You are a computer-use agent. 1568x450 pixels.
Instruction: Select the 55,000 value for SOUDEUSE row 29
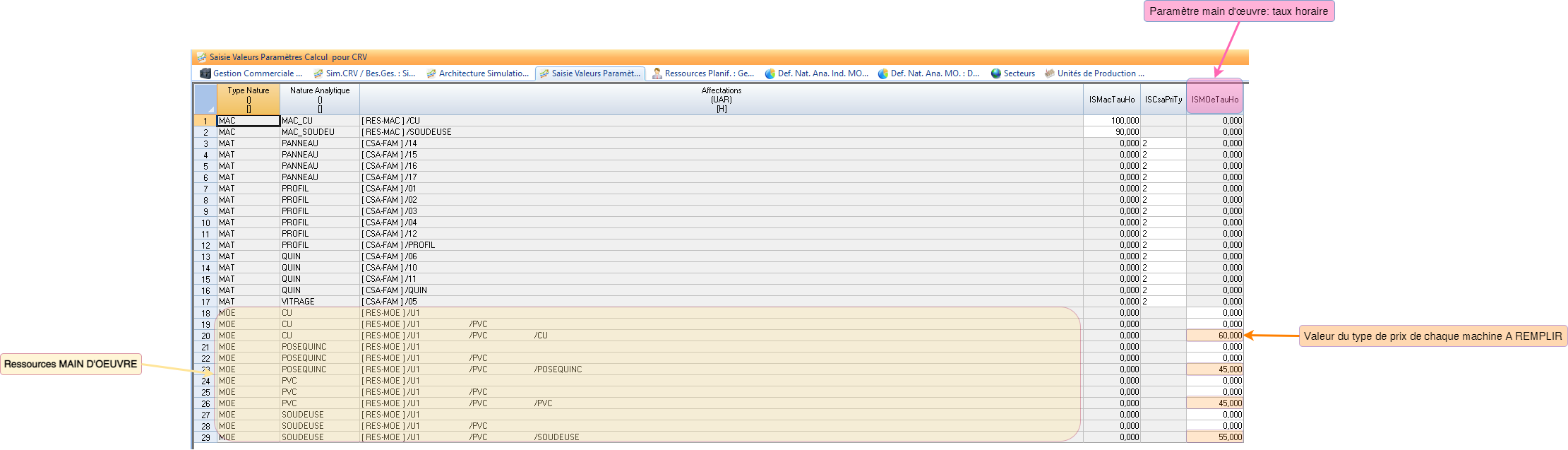point(1215,437)
